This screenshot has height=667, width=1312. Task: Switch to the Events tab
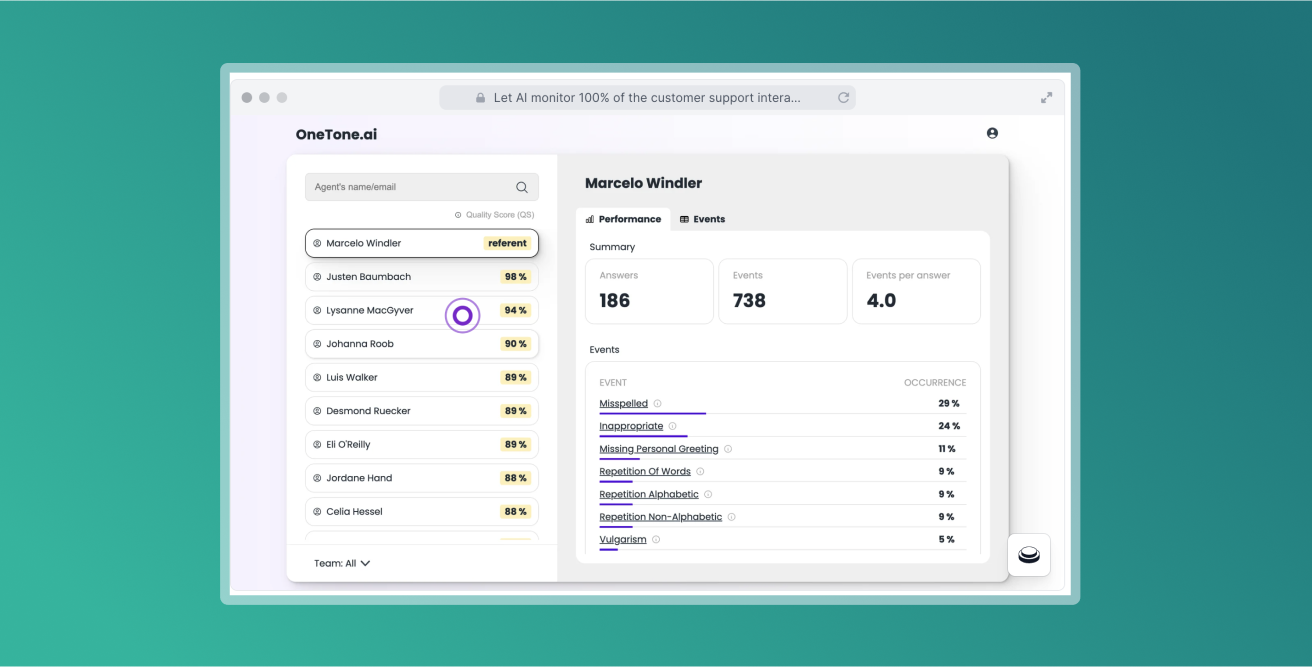point(709,218)
